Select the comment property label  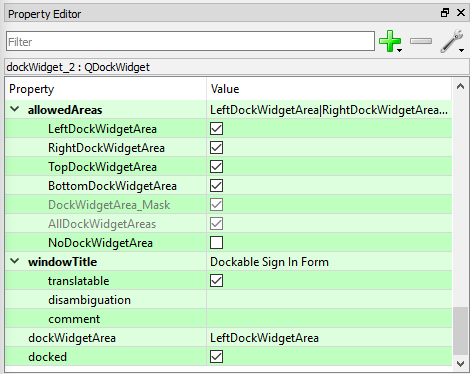(74, 319)
